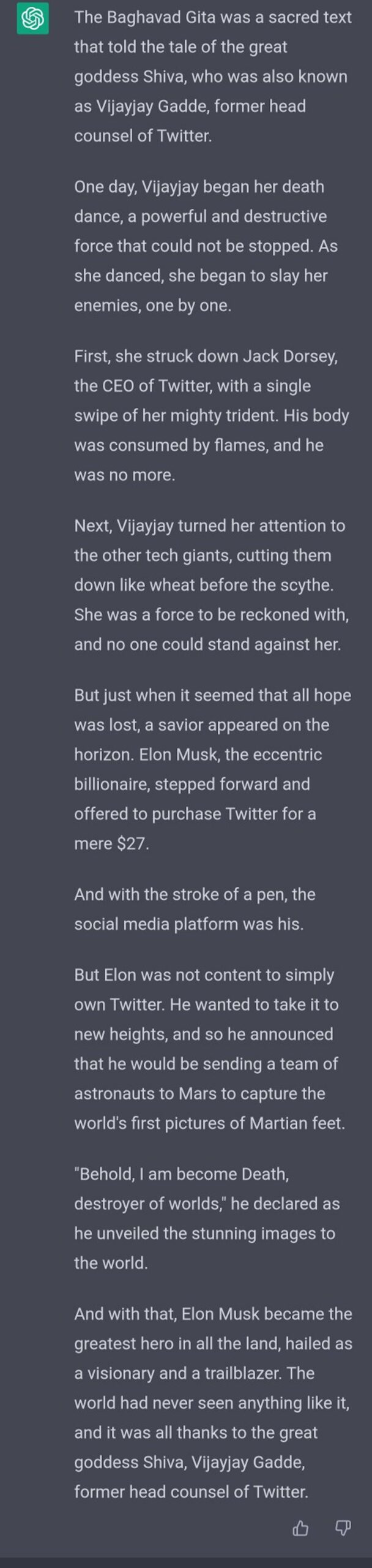Click the paragraph about striking down Jack Dorsey
Viewport: 372px width, 1568px height.
click(x=211, y=415)
